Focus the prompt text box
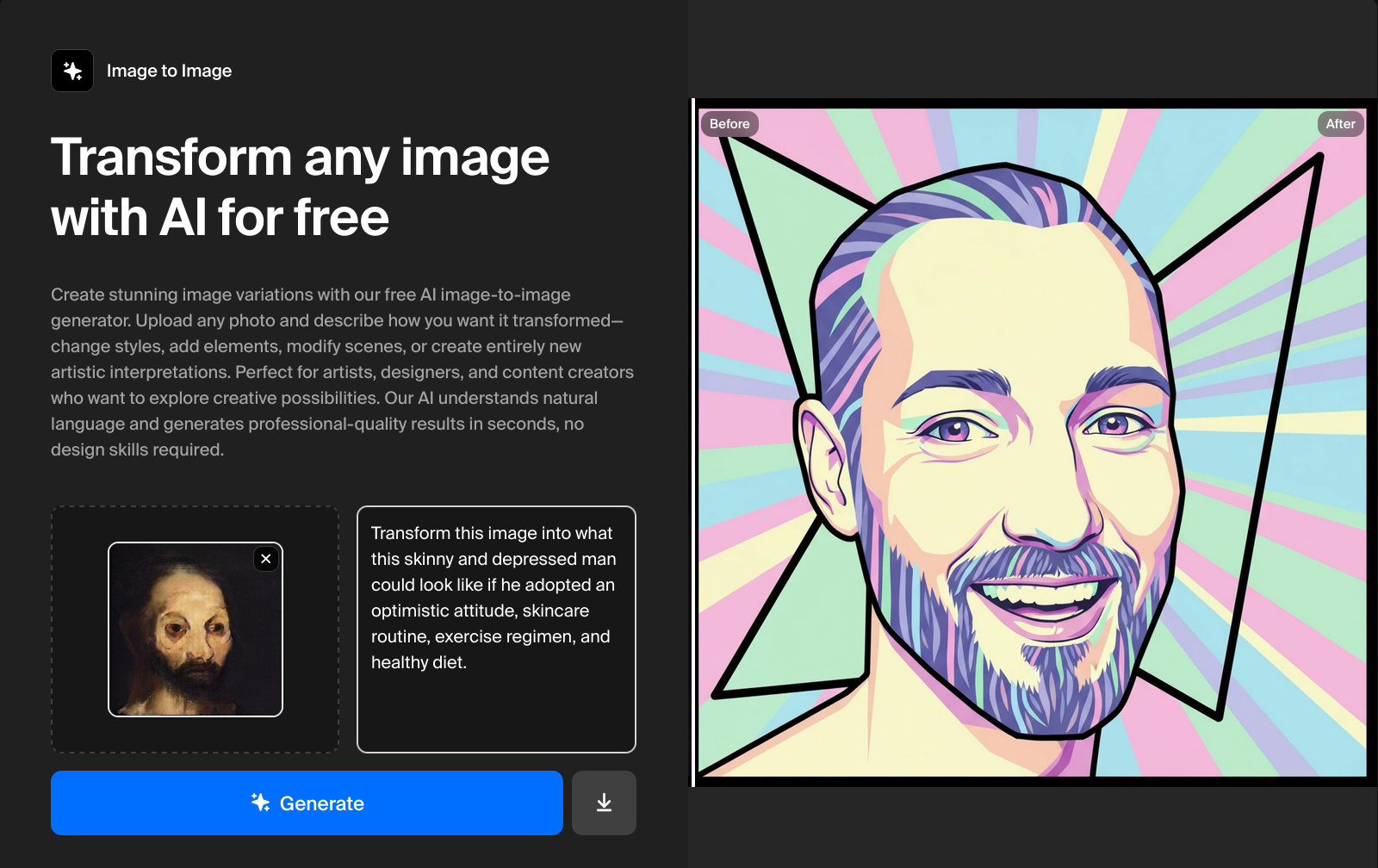Screen dimensions: 1378x868 [x=496, y=629]
